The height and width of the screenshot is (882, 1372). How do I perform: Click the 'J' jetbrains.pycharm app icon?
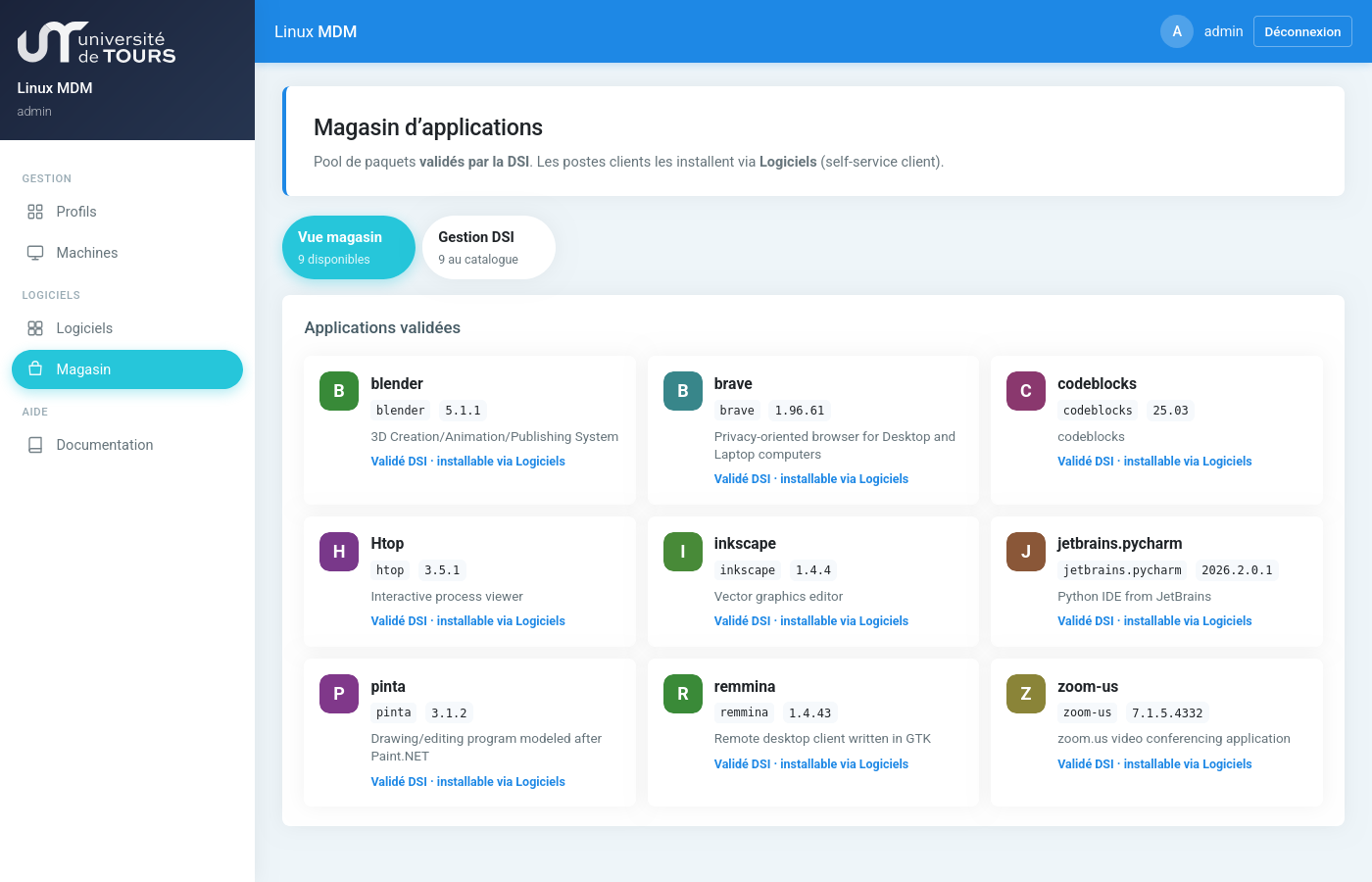point(1026,552)
